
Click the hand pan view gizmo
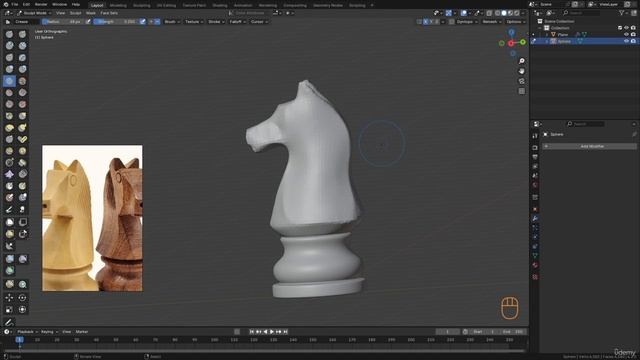(522, 71)
